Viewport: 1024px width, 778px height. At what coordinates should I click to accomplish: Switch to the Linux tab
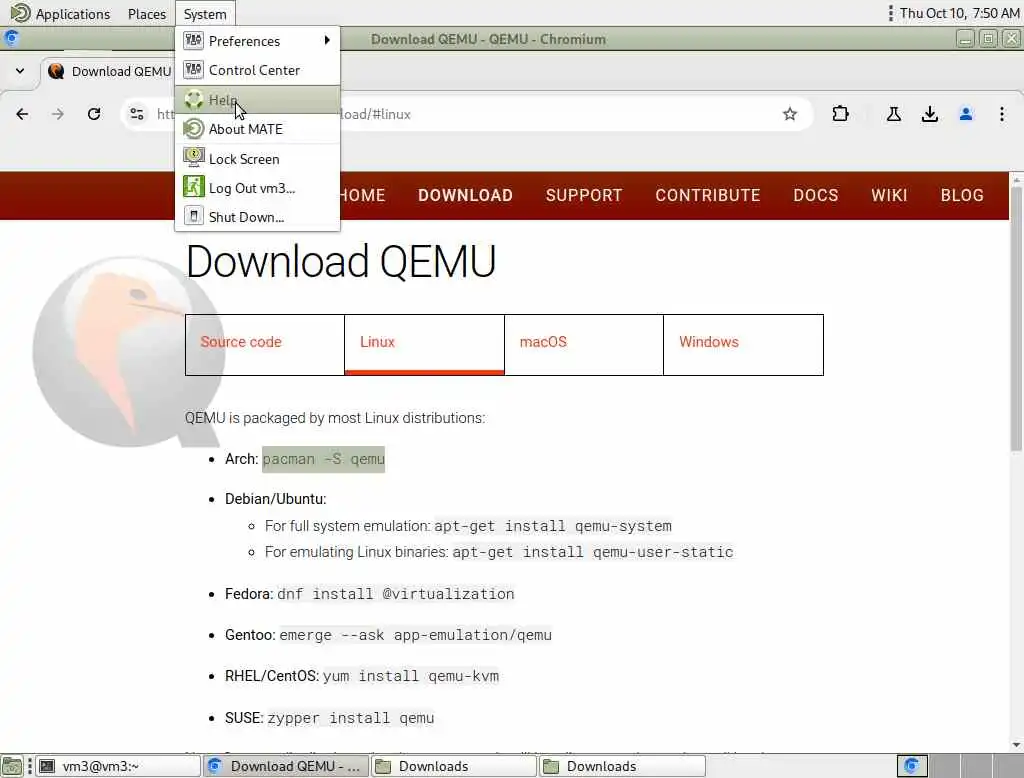pyautogui.click(x=424, y=345)
